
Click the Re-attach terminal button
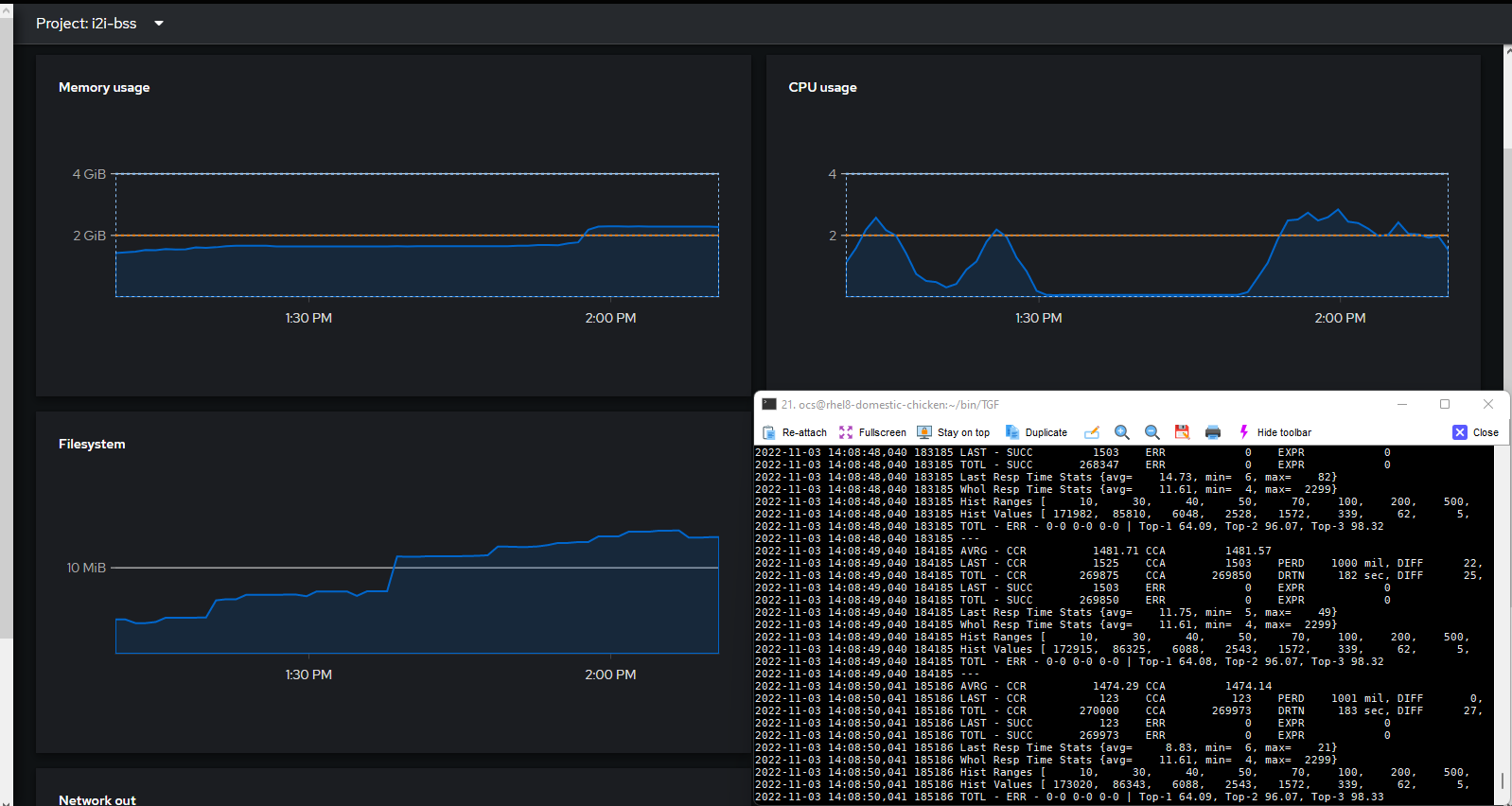click(x=795, y=432)
